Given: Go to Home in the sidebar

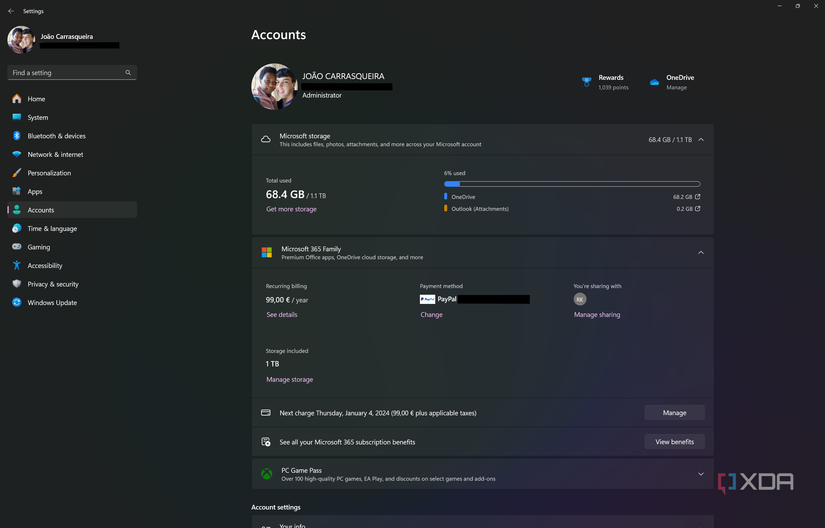Looking at the screenshot, I should point(72,99).
